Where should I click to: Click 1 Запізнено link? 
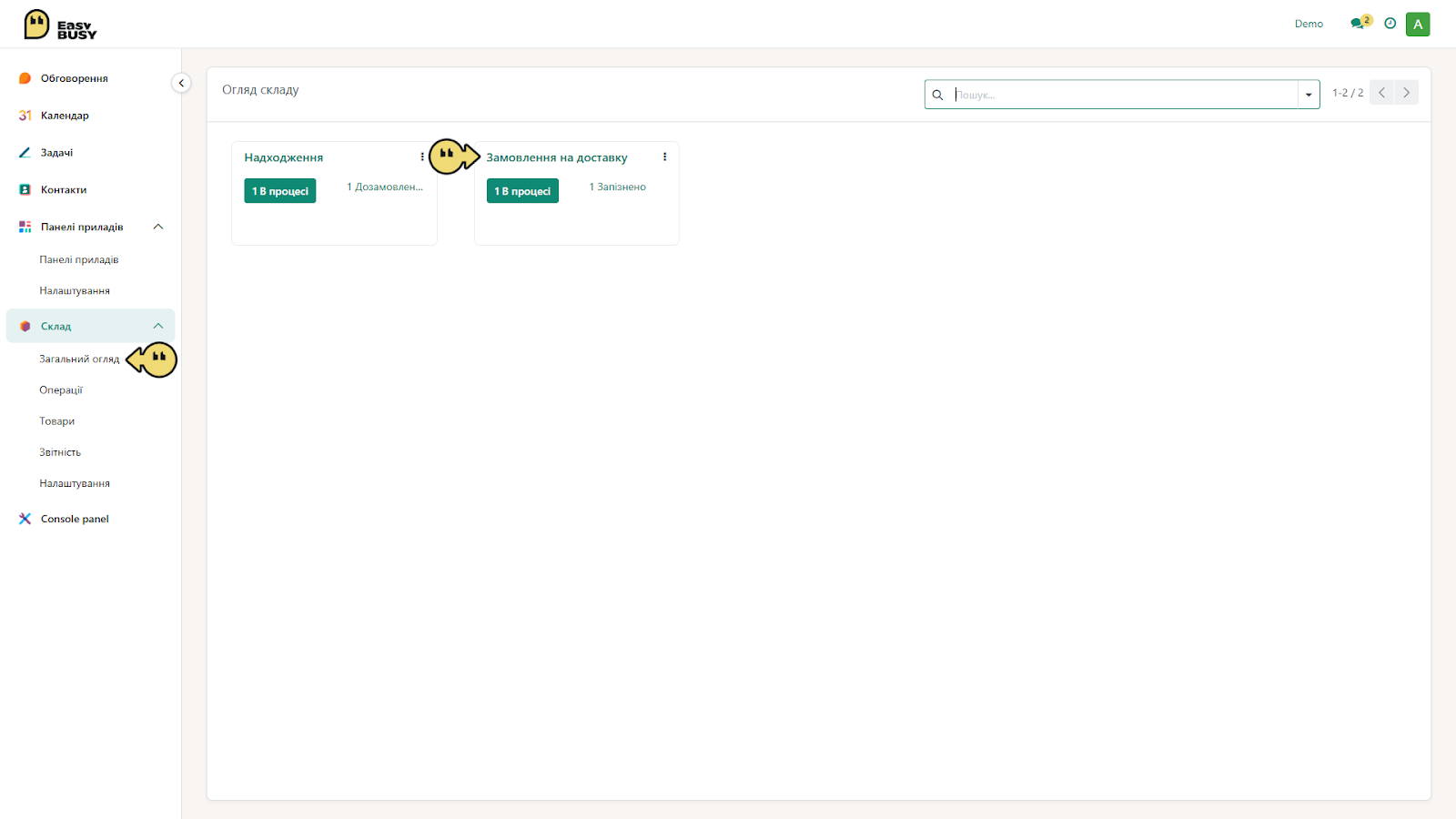[617, 187]
